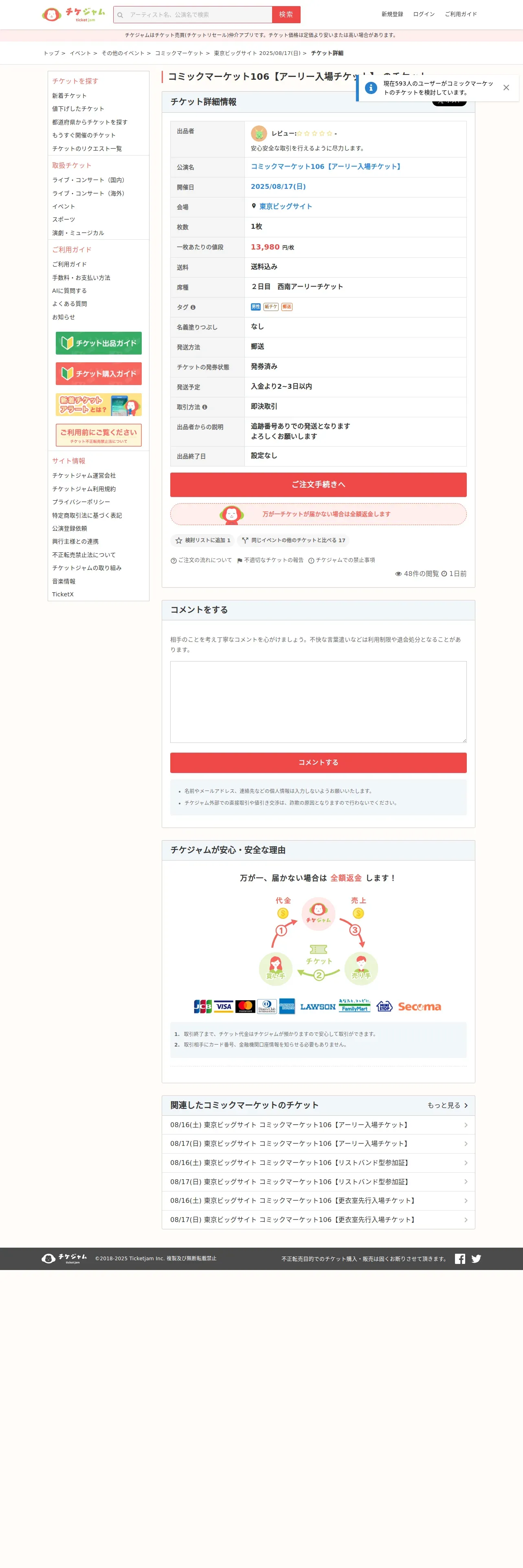Open 08/17(日) 更衣室先行入場チケット row
Viewport: 523px width, 1568px height.
click(319, 1220)
